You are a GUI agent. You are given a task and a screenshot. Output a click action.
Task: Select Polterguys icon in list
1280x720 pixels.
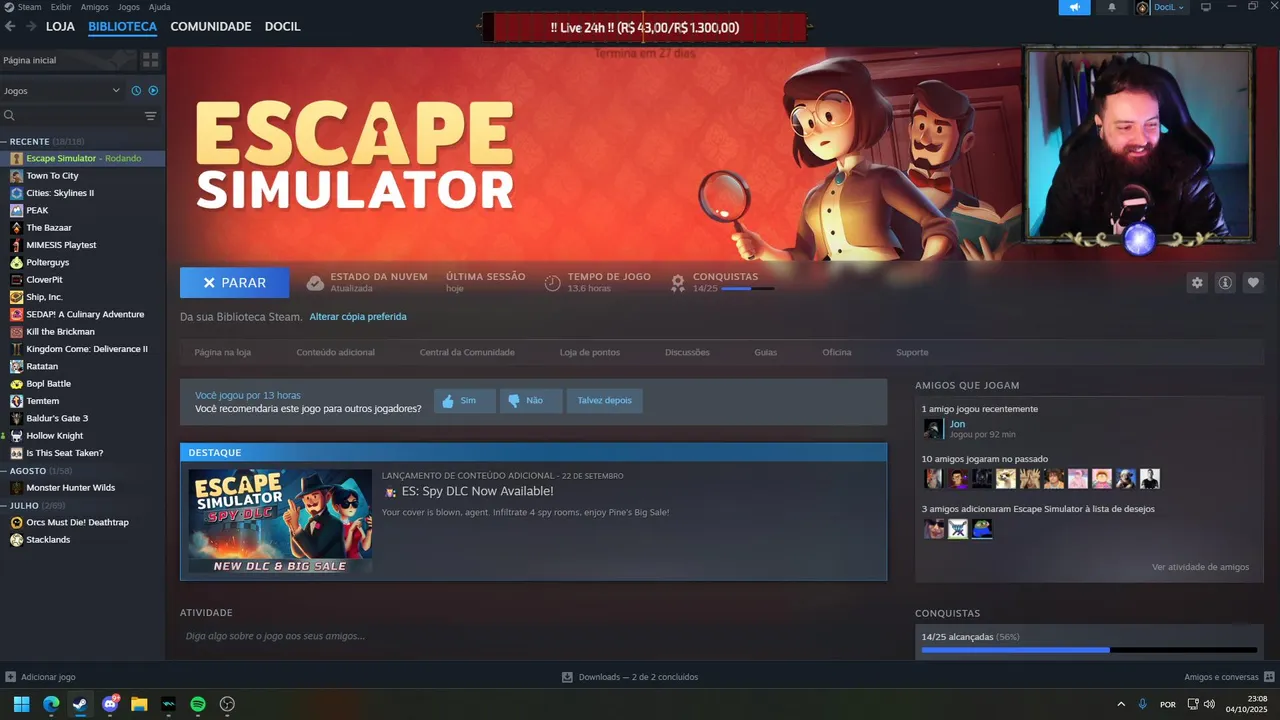[x=17, y=262]
